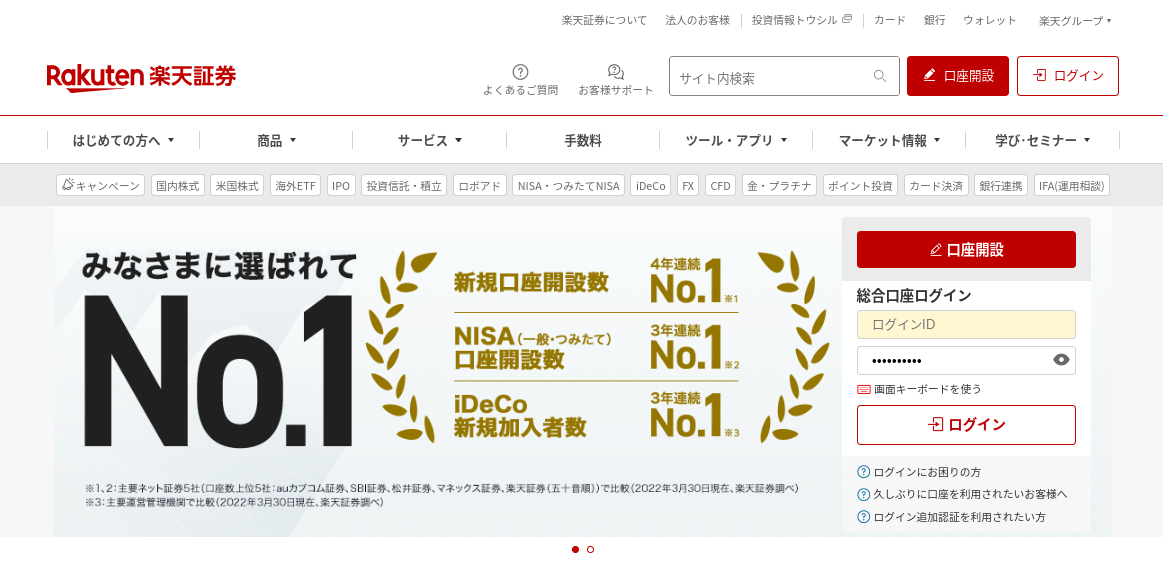This screenshot has width=1163, height=561.
Task: Open the FX tag
Action: (688, 186)
